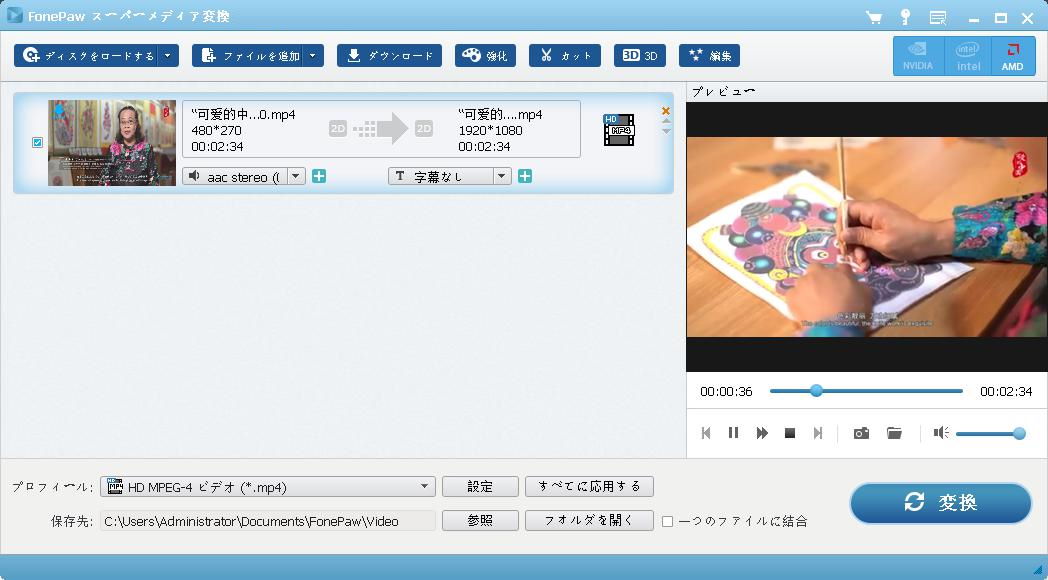This screenshot has height=580, width=1048.
Task: Enable merge into one file checkbox
Action: pos(667,521)
